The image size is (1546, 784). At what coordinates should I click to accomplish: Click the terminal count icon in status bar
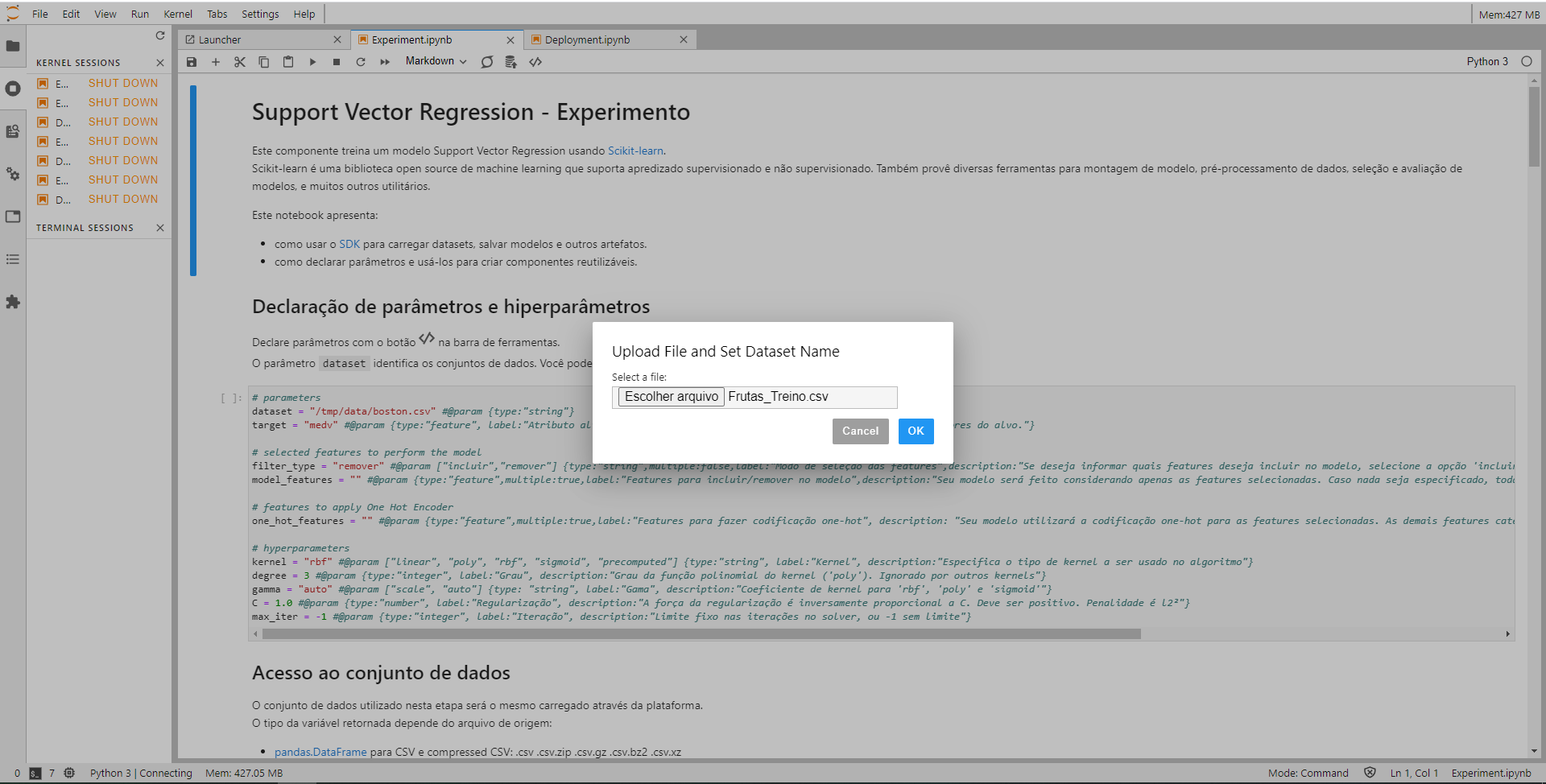pyautogui.click(x=35, y=773)
